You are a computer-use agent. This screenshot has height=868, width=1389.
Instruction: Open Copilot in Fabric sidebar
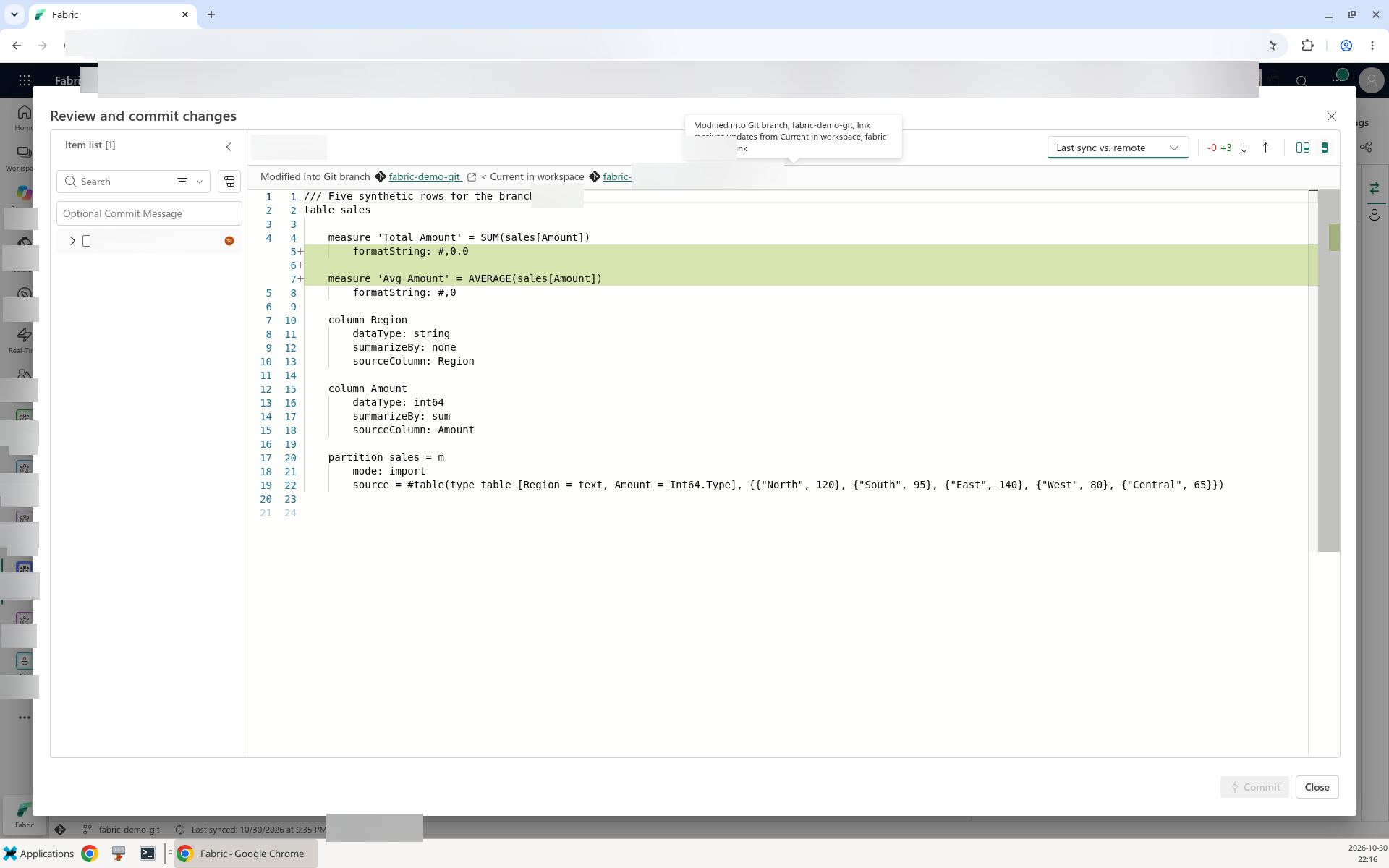pyautogui.click(x=24, y=193)
